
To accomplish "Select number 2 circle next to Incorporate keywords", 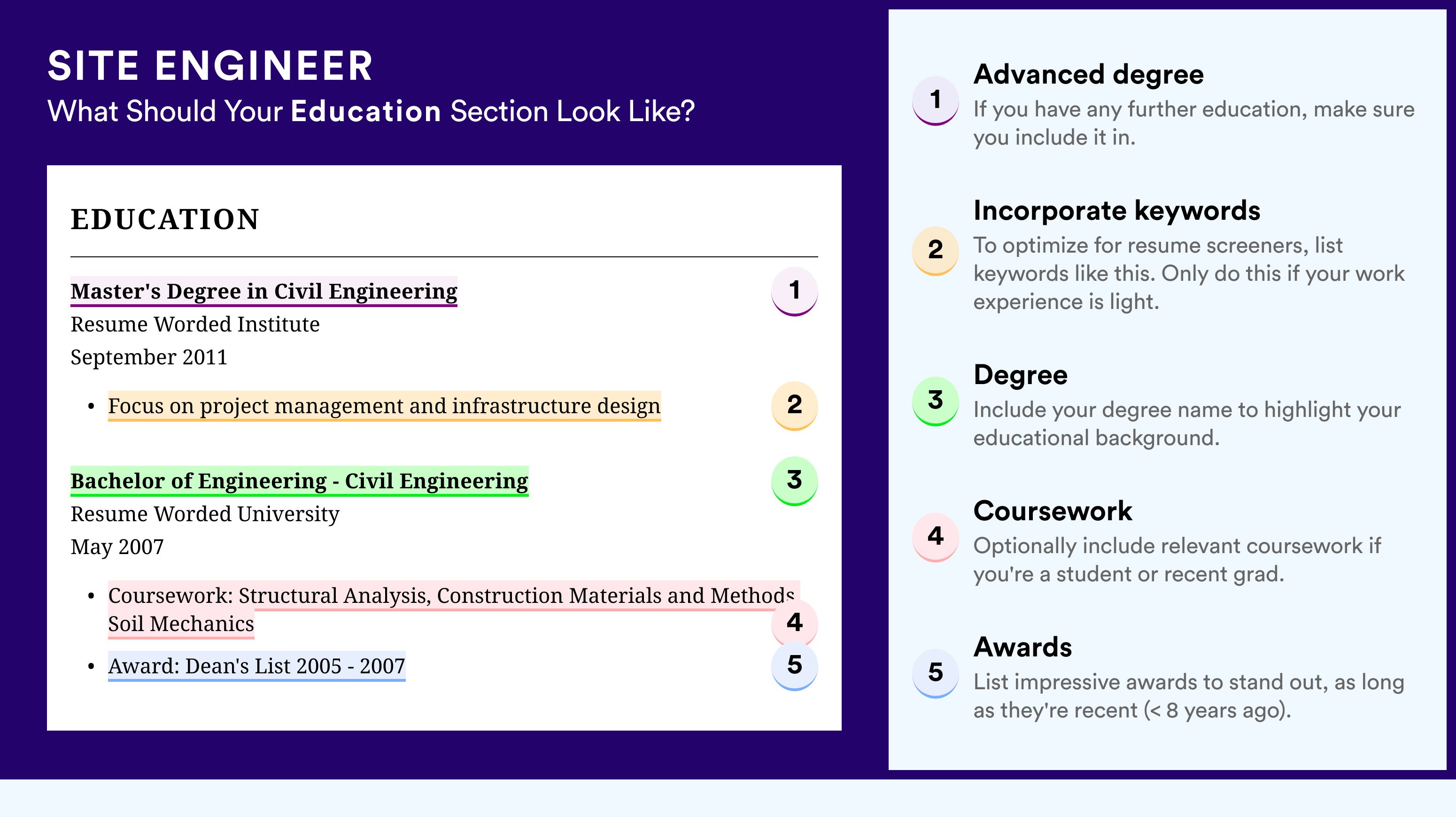I will pyautogui.click(x=935, y=250).
